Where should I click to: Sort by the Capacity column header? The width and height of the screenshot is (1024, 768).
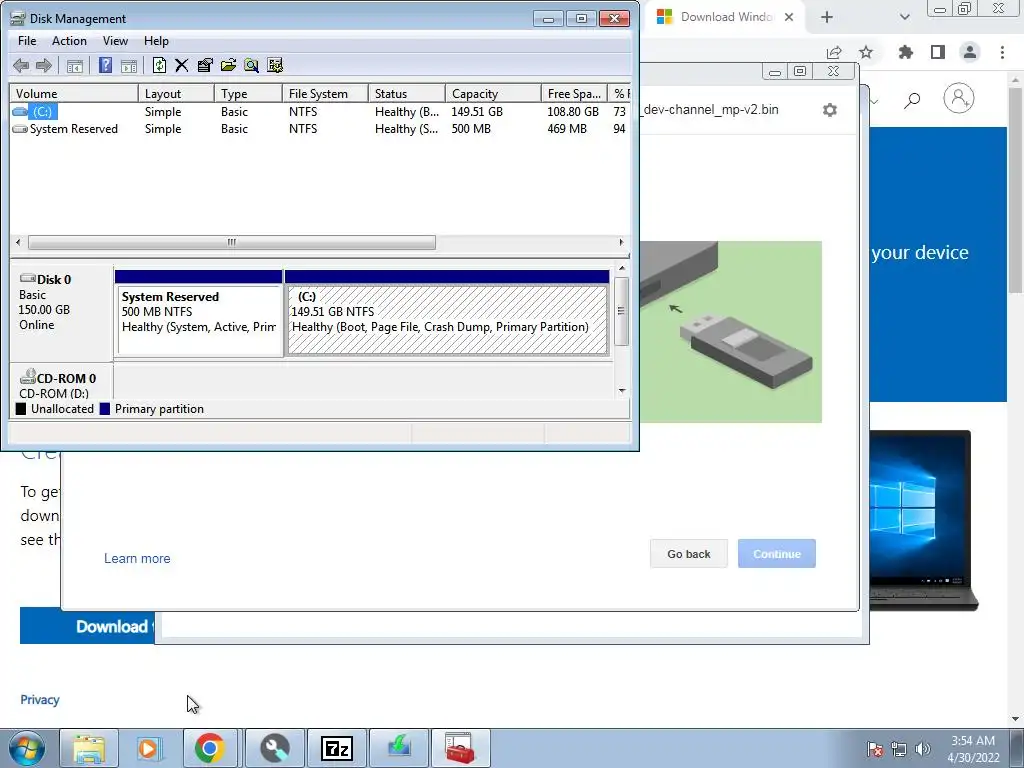493,93
